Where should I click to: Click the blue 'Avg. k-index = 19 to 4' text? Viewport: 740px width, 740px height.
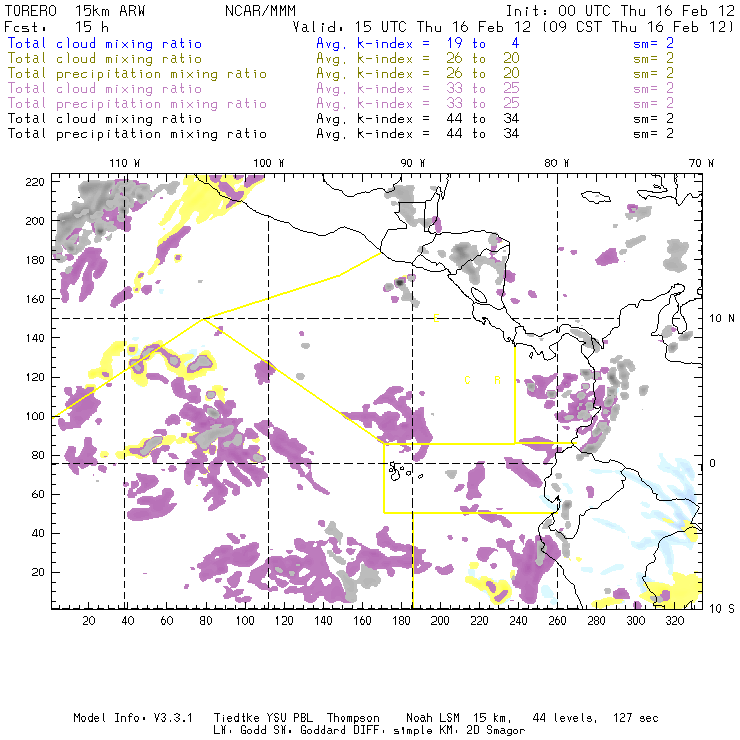click(418, 43)
